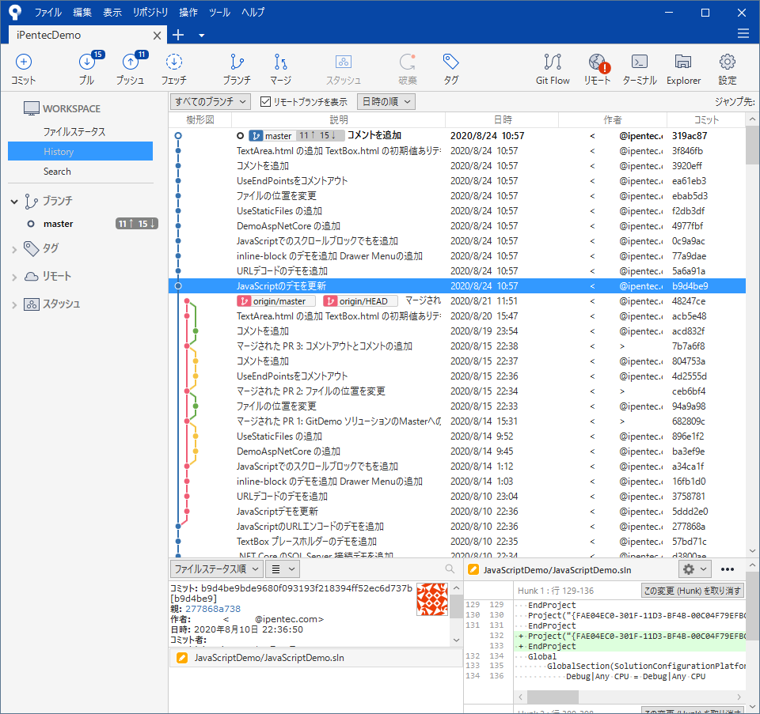Open Explorer from the toolbar

[x=683, y=69]
